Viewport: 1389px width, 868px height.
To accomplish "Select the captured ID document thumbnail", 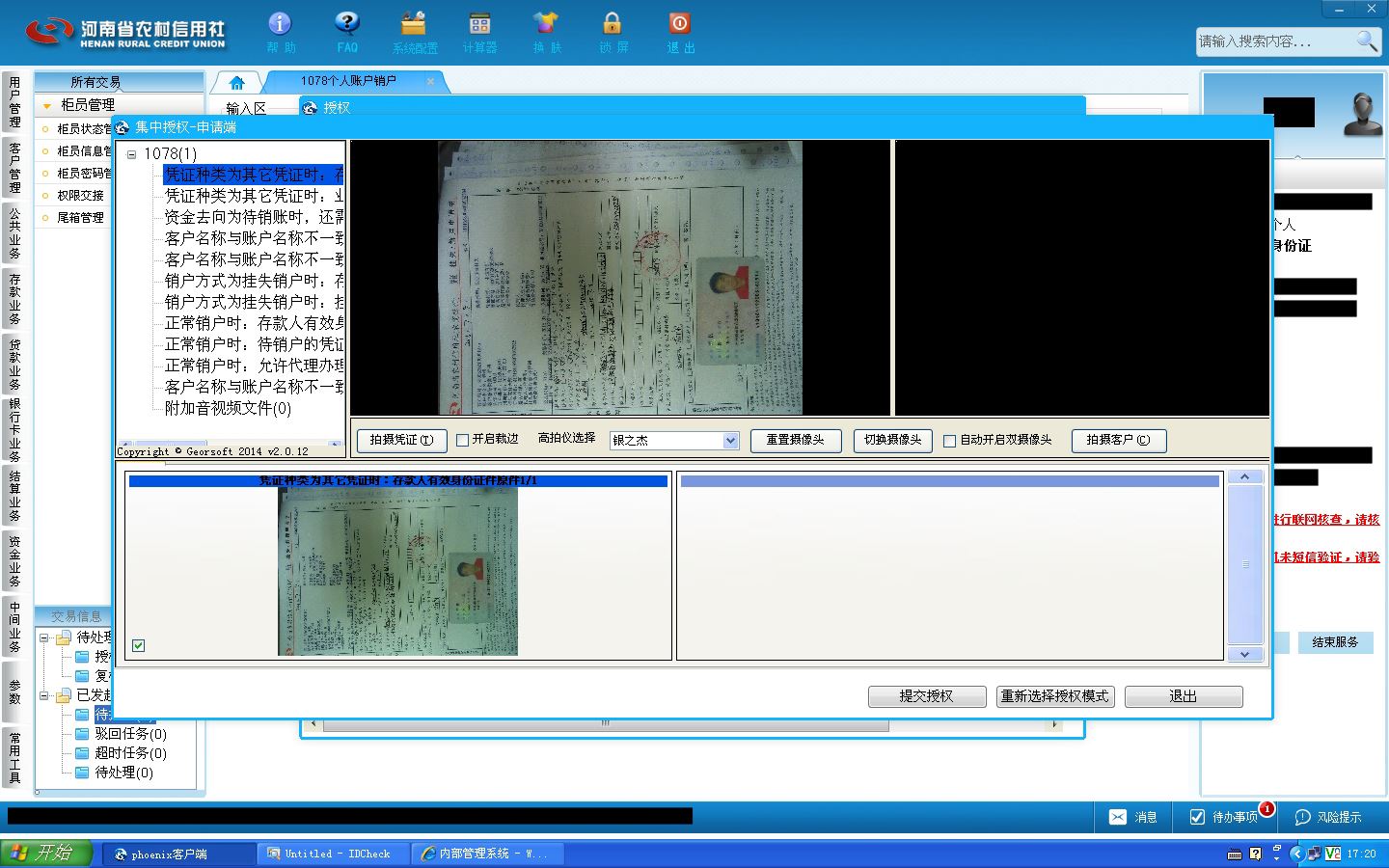I will 397,571.
